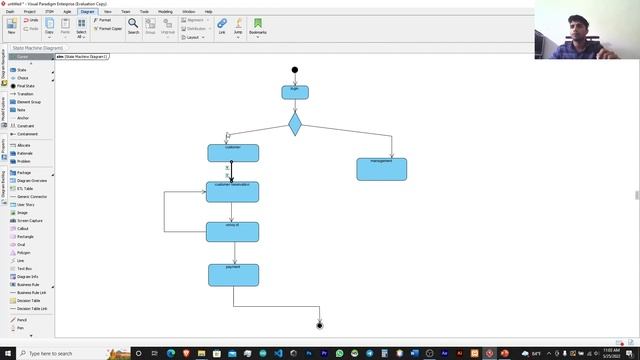Image resolution: width=640 pixels, height=360 pixels.
Task: Click Windows Start button in taskbar
Action: pos(8,353)
